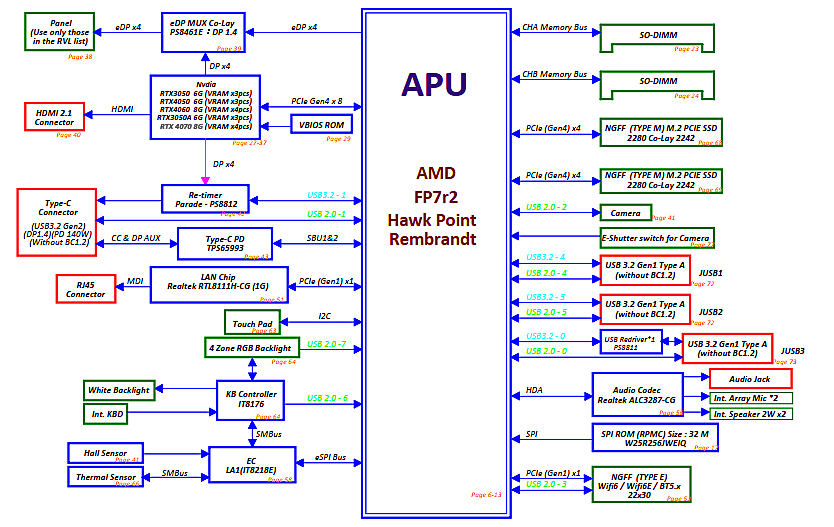Click the Audio Codec Realtek ALC3287-CG block
The height and width of the screenshot is (527, 834).
637,395
